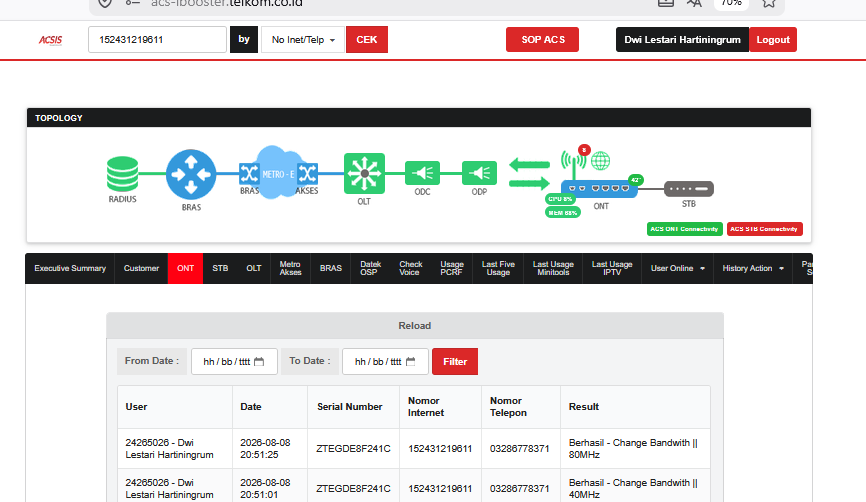
Task: Switch to the STB tab
Action: coord(220,268)
